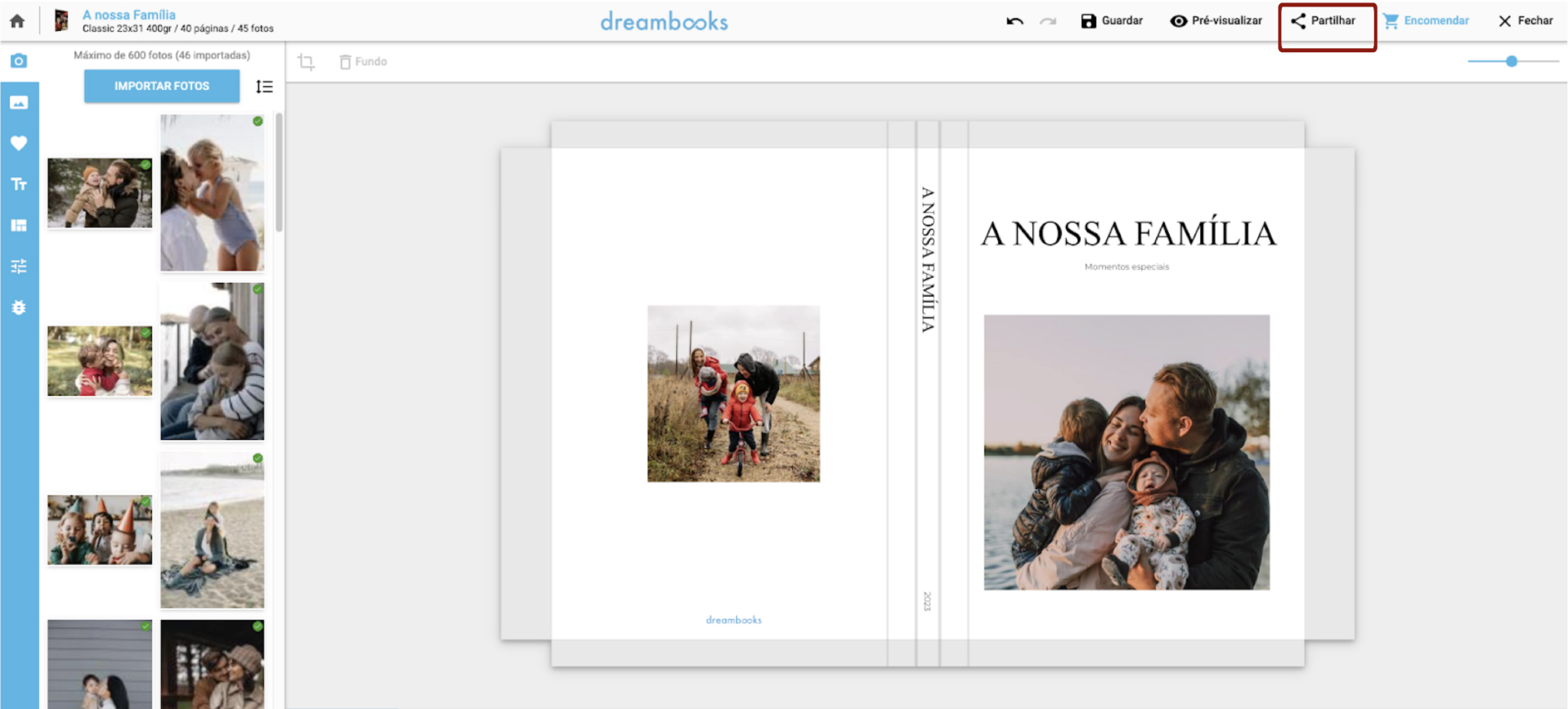Open the camera photos panel icon
Image resolution: width=1568 pixels, height=709 pixels.
pos(19,61)
